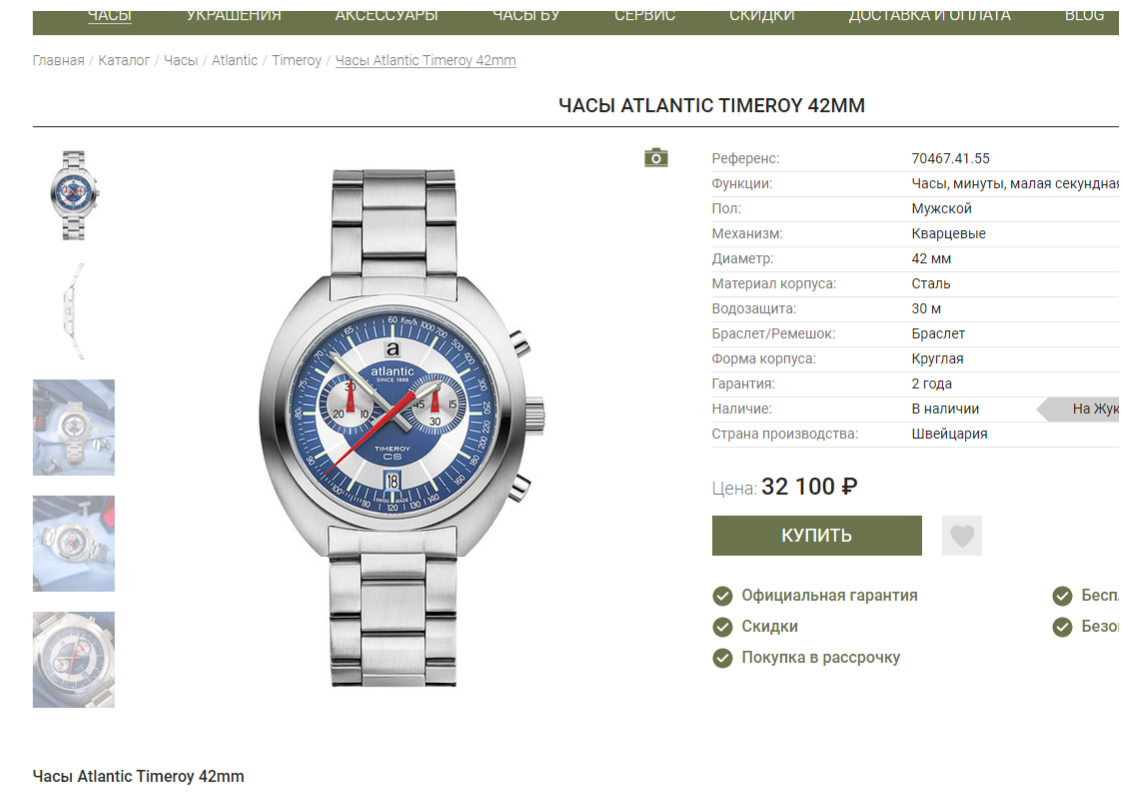1122x793 pixels.
Task: Open the close-up dial thumbnail
Action: (x=74, y=660)
